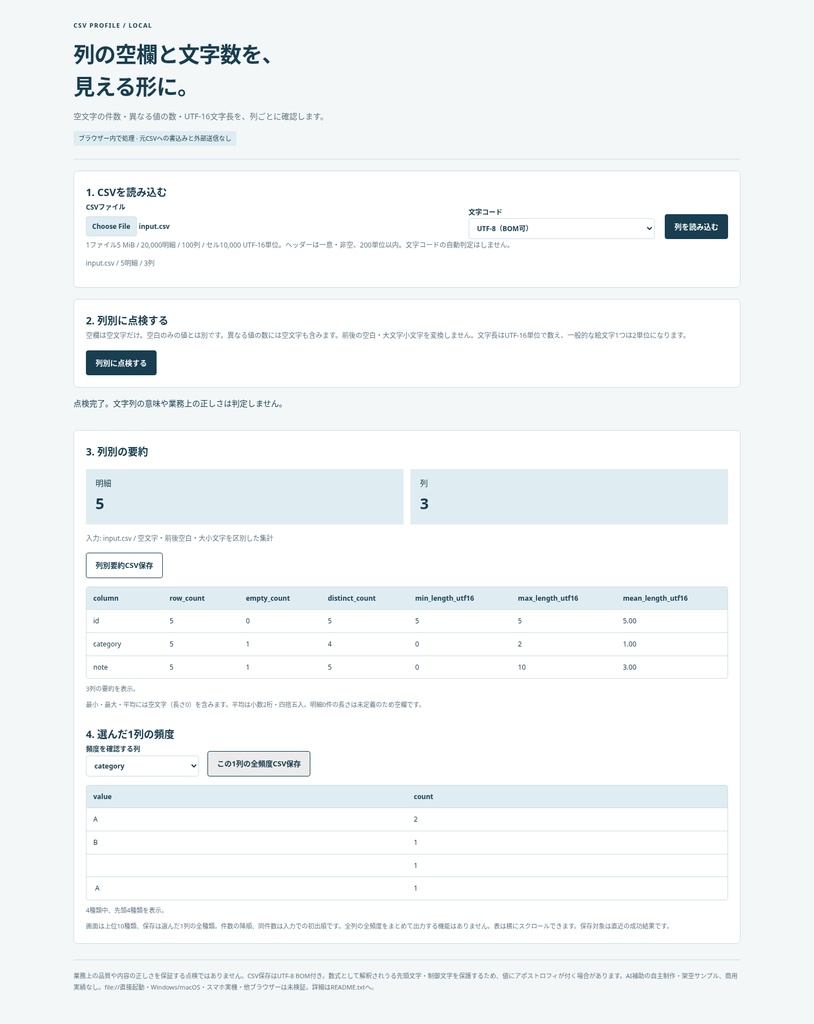Click the mean_length_utf16 column header
This screenshot has width=814, height=1024.
pos(655,598)
